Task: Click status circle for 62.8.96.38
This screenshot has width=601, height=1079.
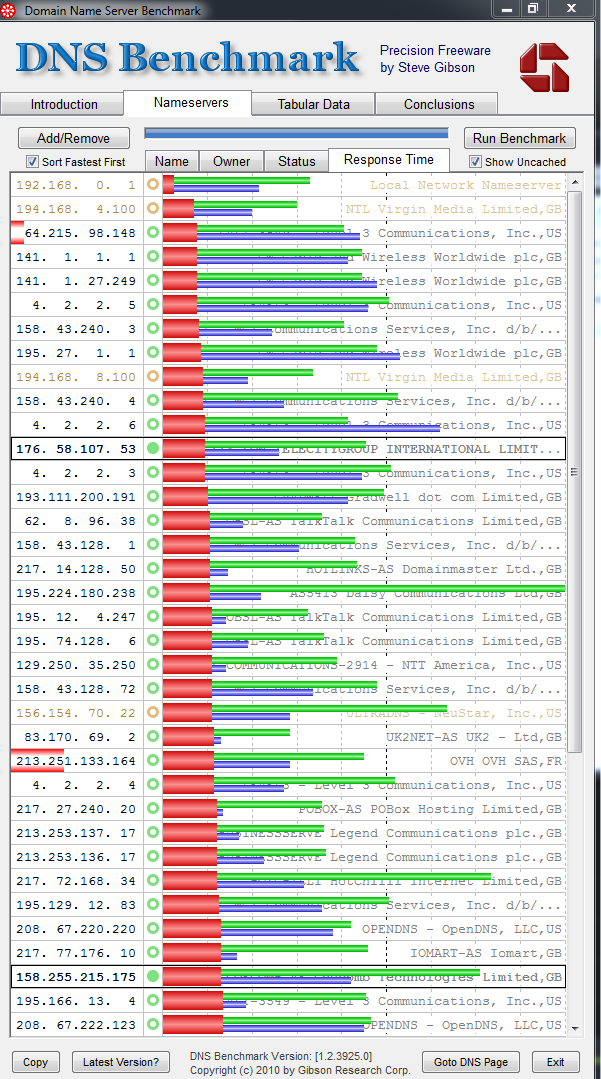Action: click(153, 521)
